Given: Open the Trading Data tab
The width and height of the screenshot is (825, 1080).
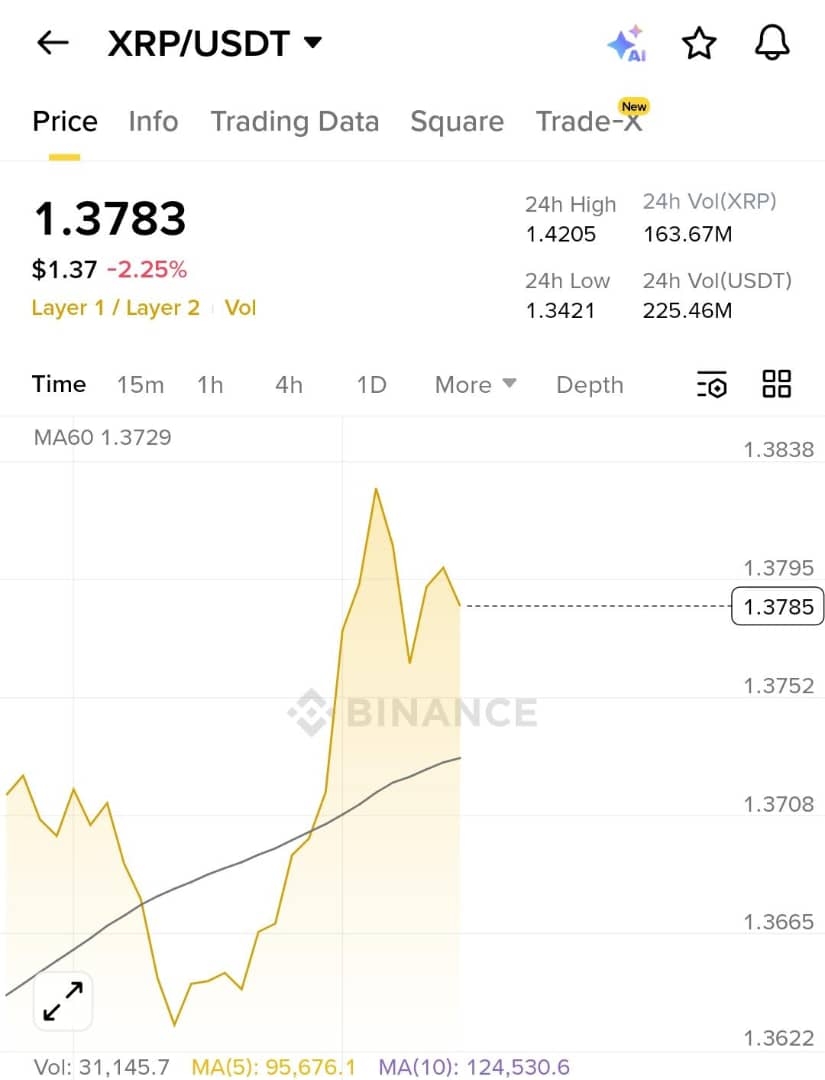Looking at the screenshot, I should [294, 122].
